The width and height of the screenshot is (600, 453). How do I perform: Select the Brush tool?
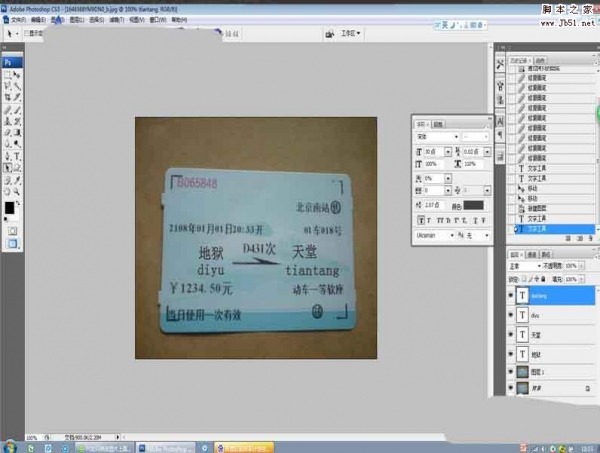[x=17, y=110]
